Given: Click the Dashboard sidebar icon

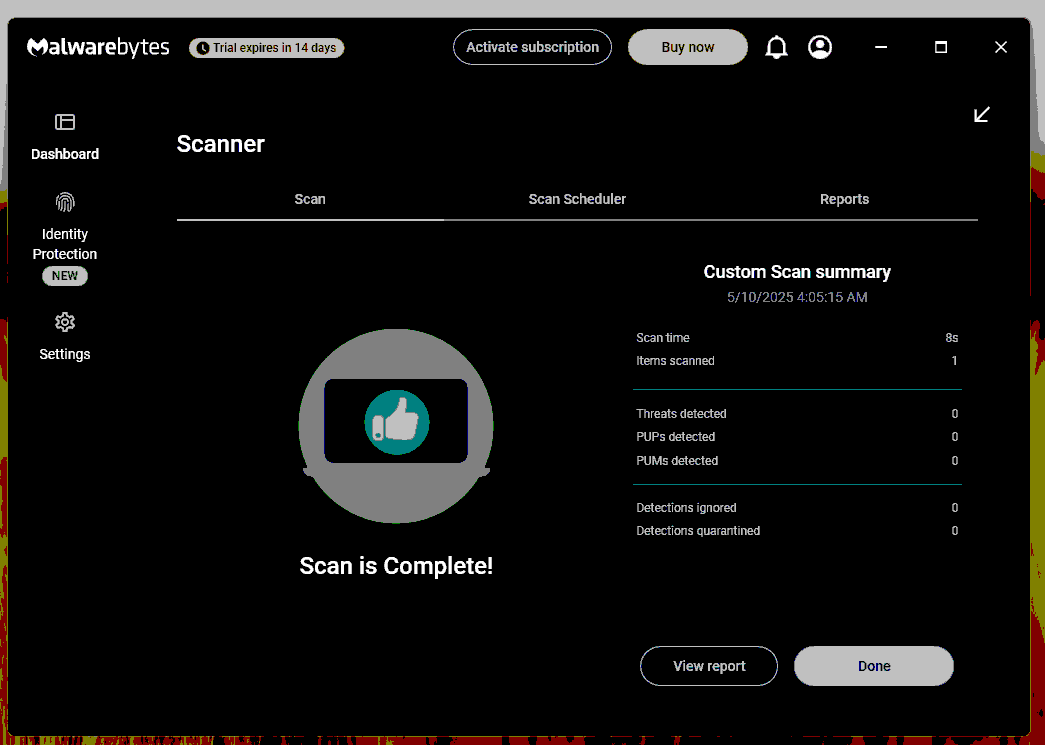Looking at the screenshot, I should click(x=65, y=122).
